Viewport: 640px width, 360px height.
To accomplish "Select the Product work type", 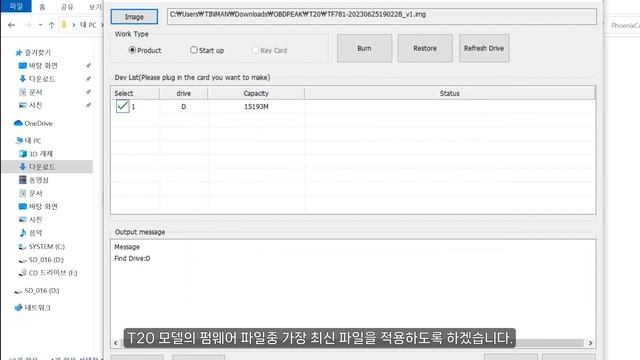I will click(145, 50).
